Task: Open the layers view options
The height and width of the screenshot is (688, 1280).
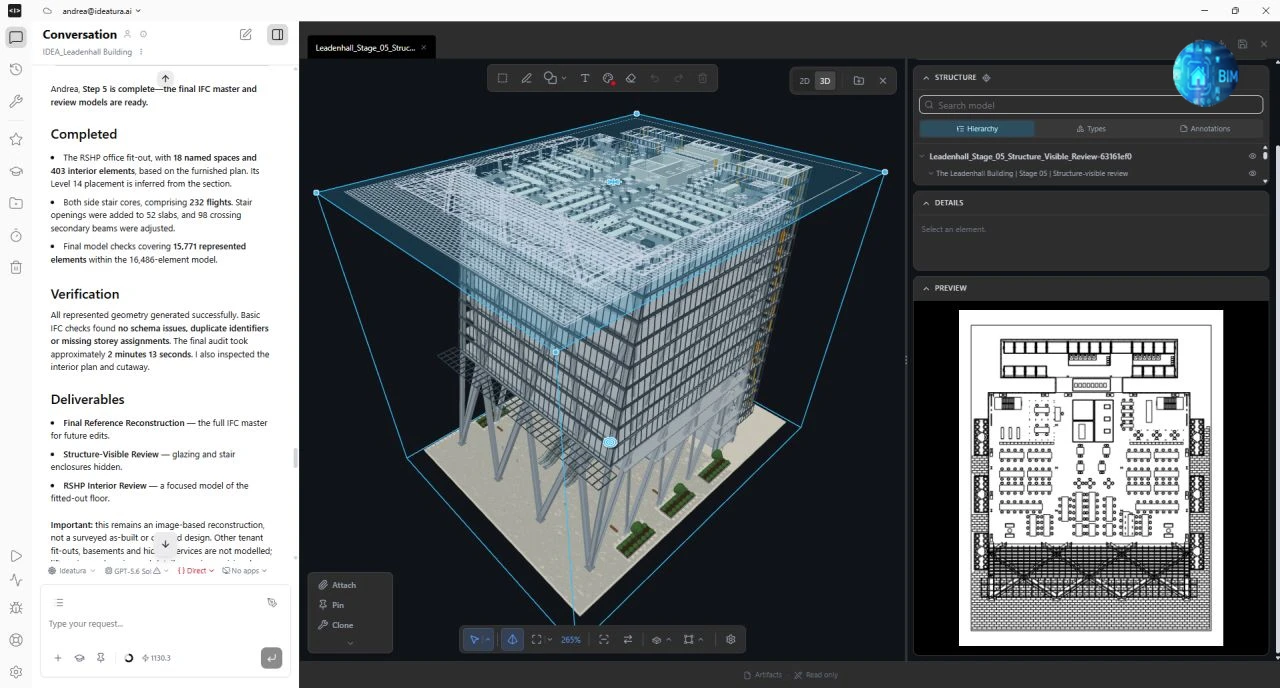Action: click(x=659, y=639)
